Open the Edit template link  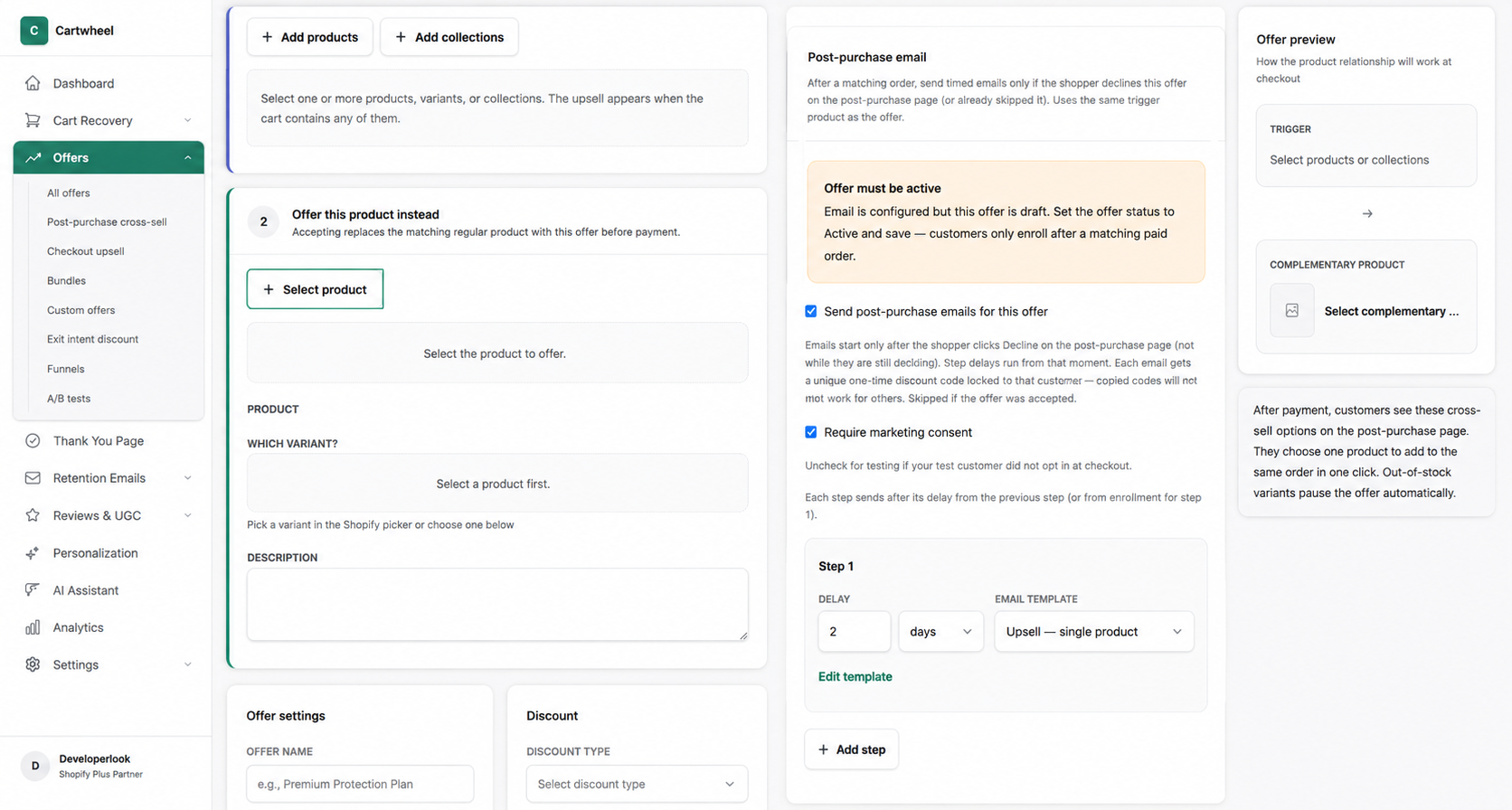(x=855, y=676)
